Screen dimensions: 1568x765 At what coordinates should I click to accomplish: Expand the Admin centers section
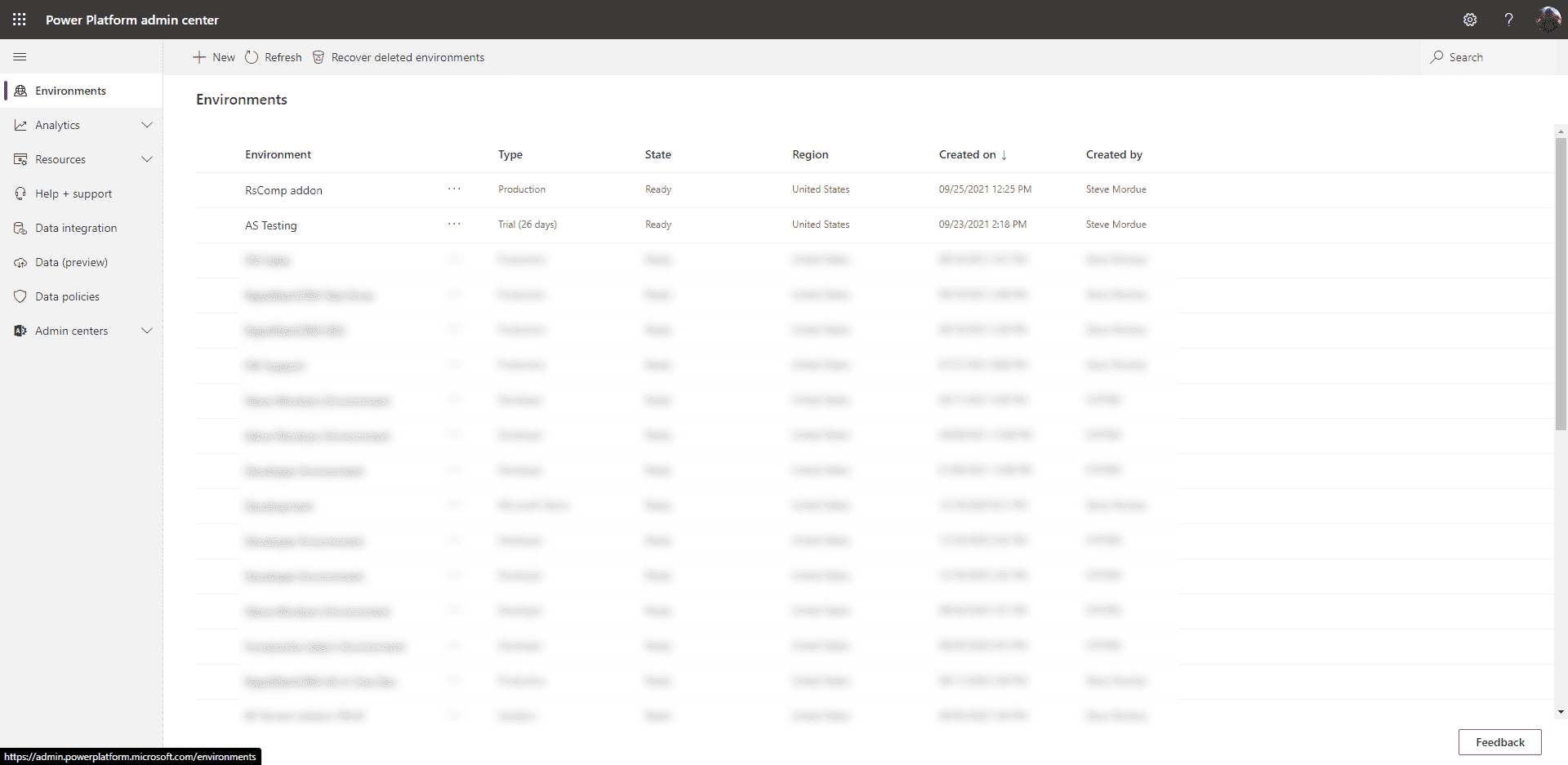tap(147, 330)
